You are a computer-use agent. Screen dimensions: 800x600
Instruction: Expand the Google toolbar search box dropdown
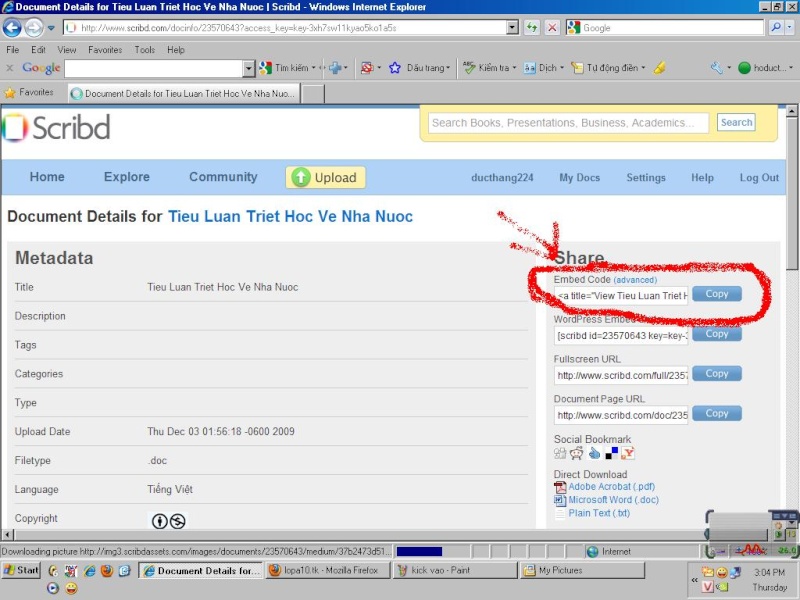pos(248,68)
